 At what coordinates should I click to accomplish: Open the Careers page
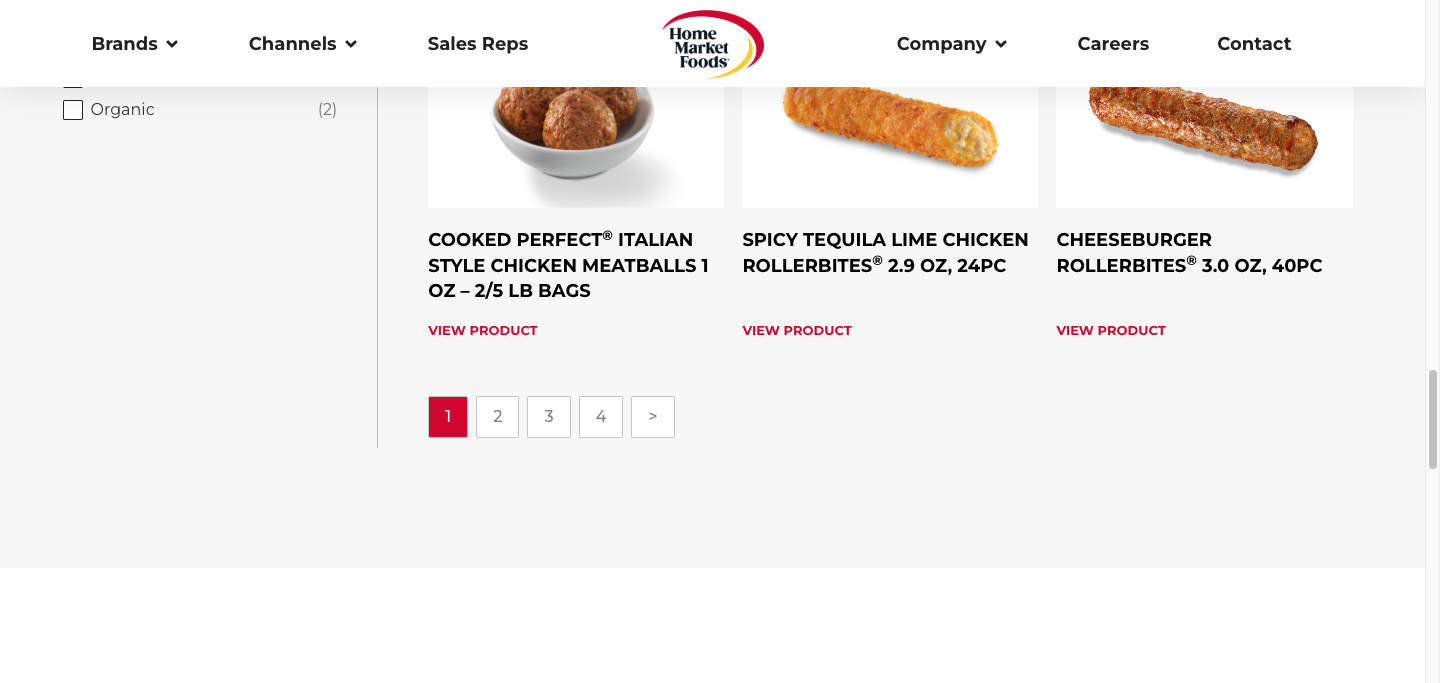click(1113, 44)
